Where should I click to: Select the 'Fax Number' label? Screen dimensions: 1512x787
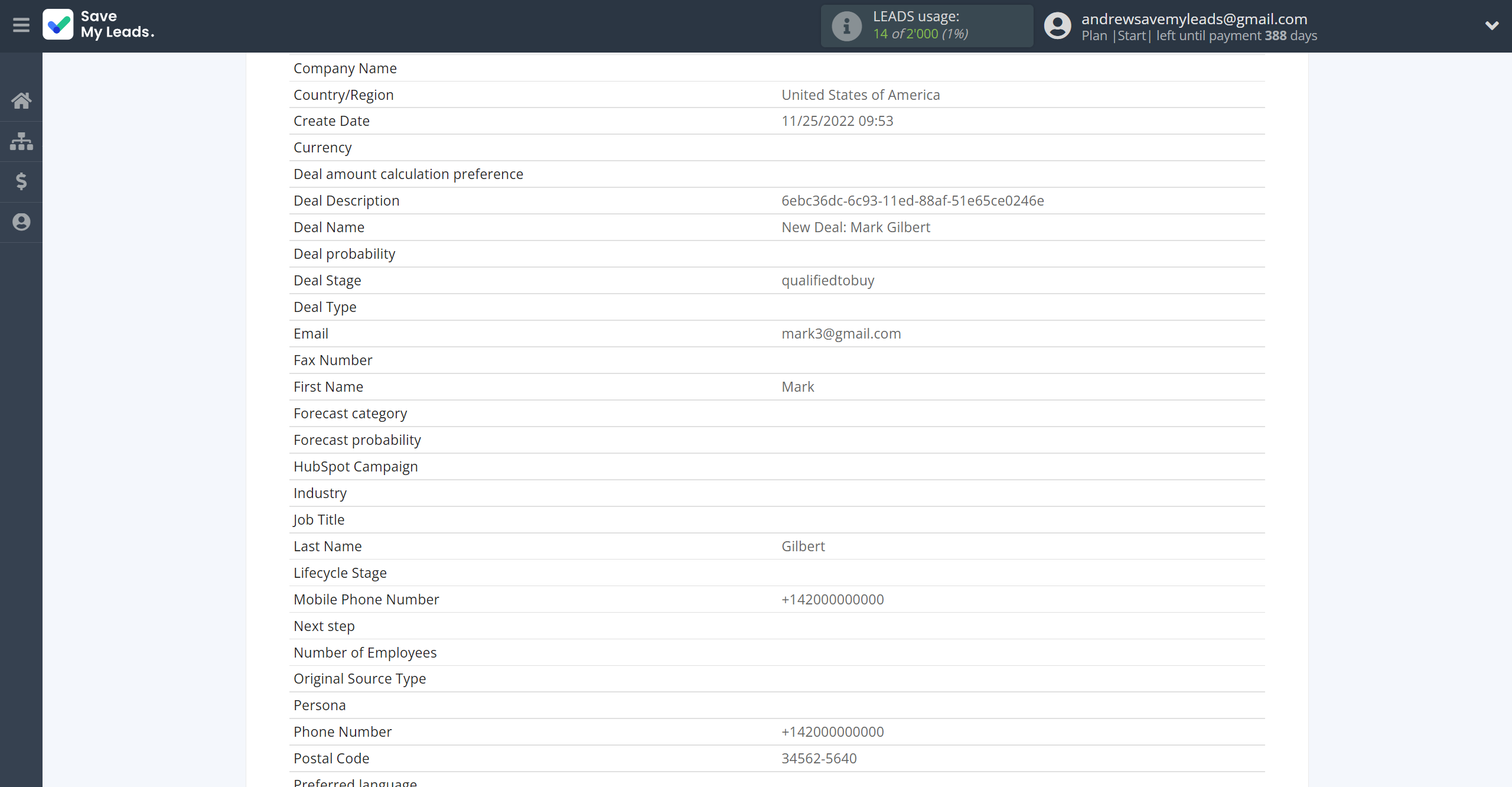(x=333, y=360)
